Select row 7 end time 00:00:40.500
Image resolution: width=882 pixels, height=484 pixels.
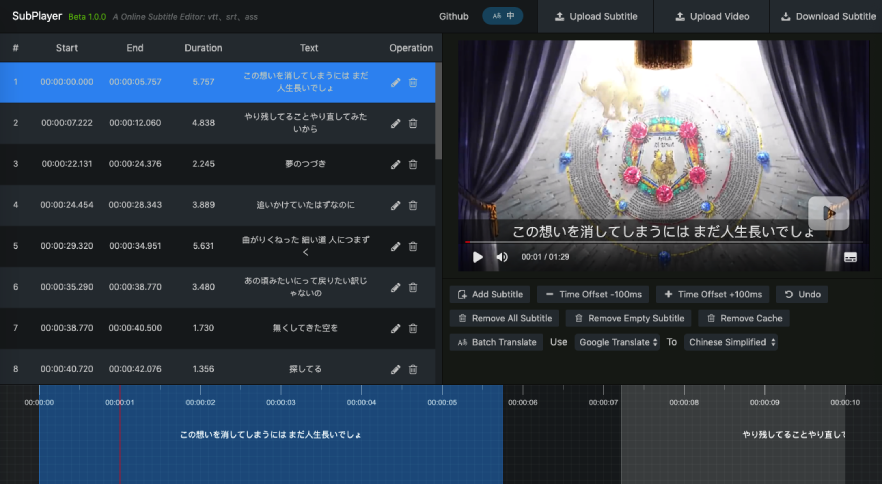click(x=135, y=328)
